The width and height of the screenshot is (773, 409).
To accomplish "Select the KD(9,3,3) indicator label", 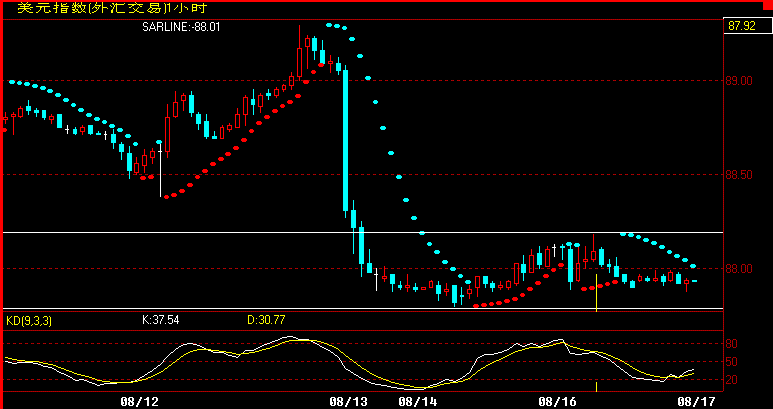I will pyautogui.click(x=29, y=321).
